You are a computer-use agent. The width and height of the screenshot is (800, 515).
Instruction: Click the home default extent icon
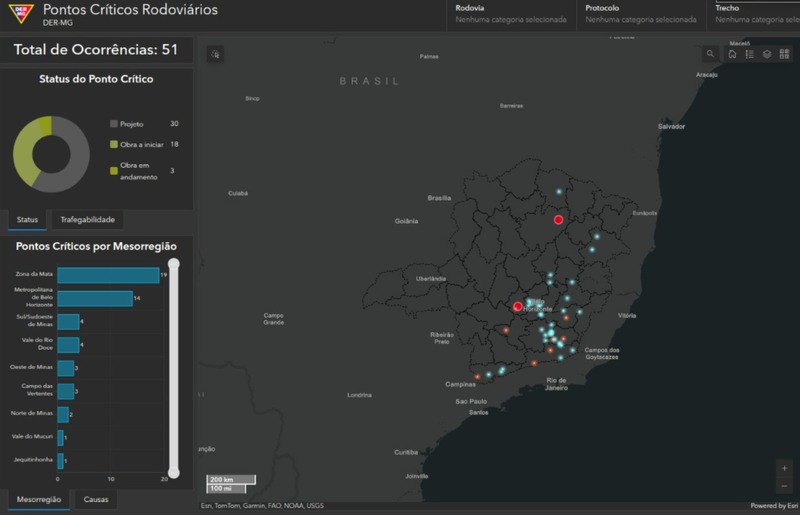[x=732, y=54]
